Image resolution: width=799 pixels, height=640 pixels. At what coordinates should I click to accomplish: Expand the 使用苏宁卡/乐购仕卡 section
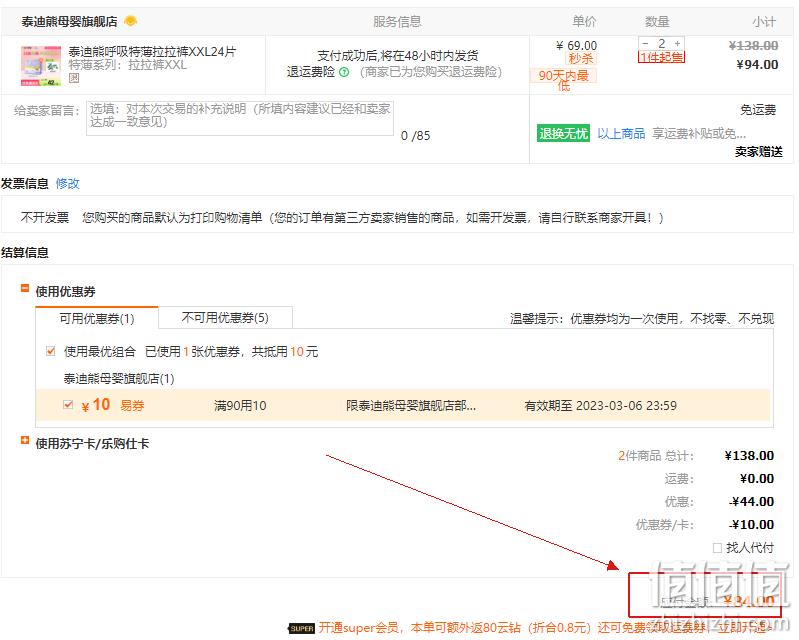[x=24, y=440]
